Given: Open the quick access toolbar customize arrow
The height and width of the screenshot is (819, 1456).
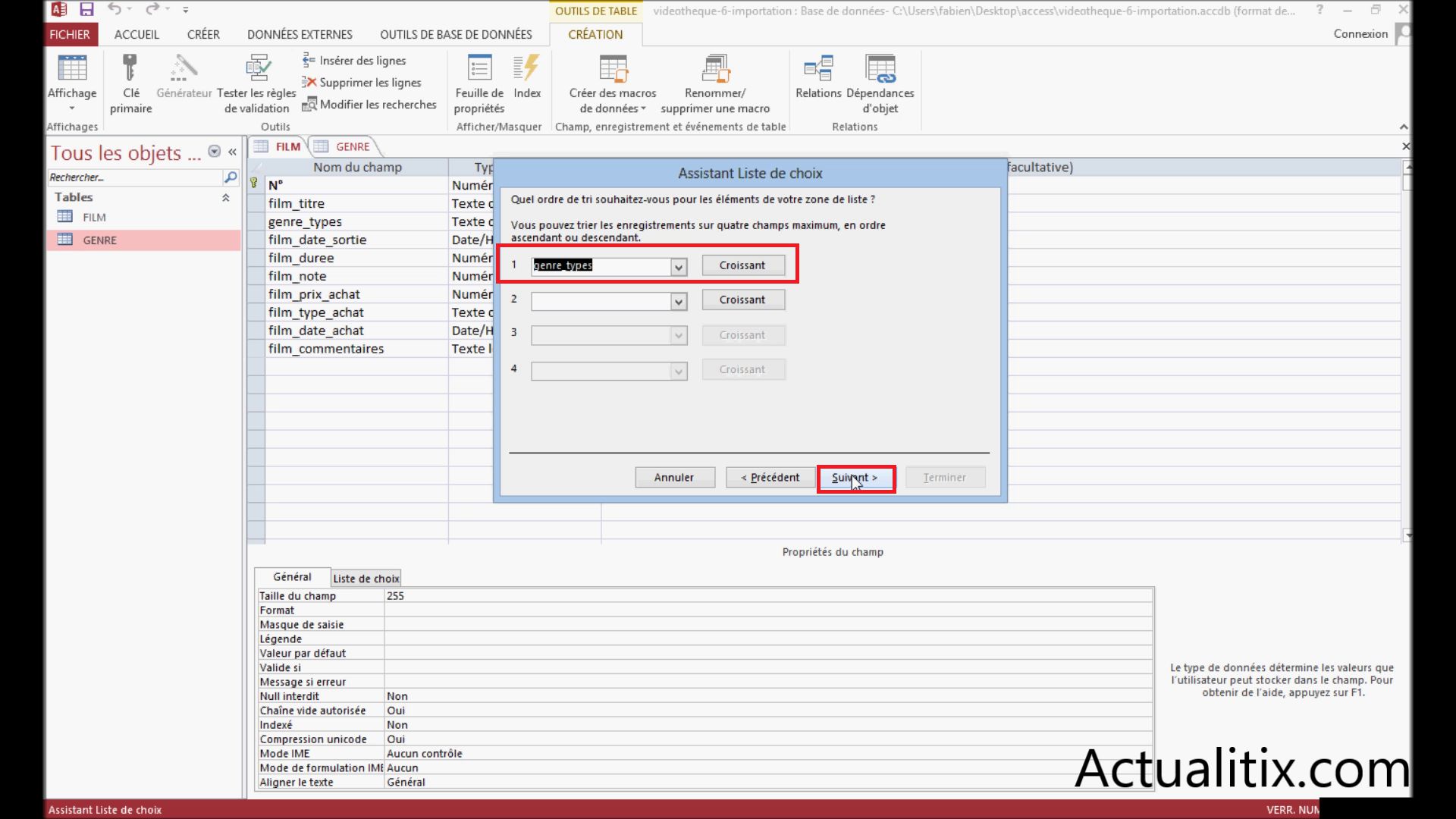Looking at the screenshot, I should [x=186, y=10].
